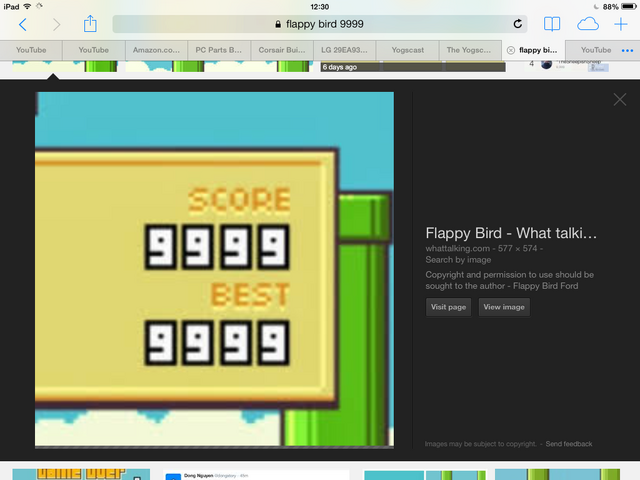Viewport: 640px width, 480px height.
Task: Go back with Safari's back arrow
Action: pyautogui.click(x=22, y=24)
